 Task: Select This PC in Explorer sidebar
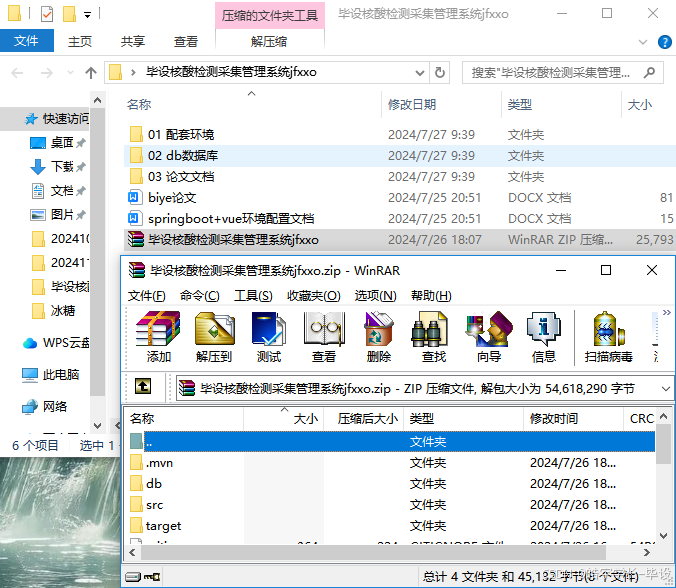pos(50,375)
